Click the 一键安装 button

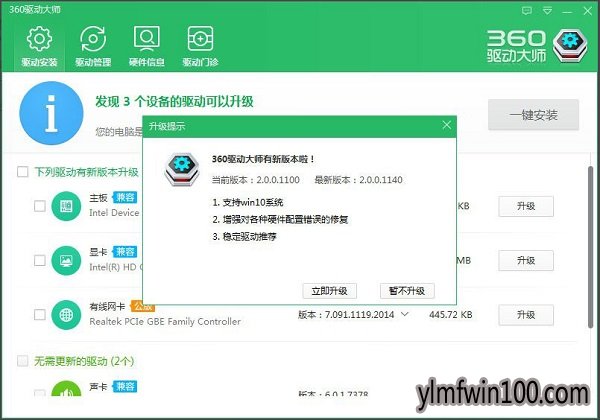[x=533, y=115]
